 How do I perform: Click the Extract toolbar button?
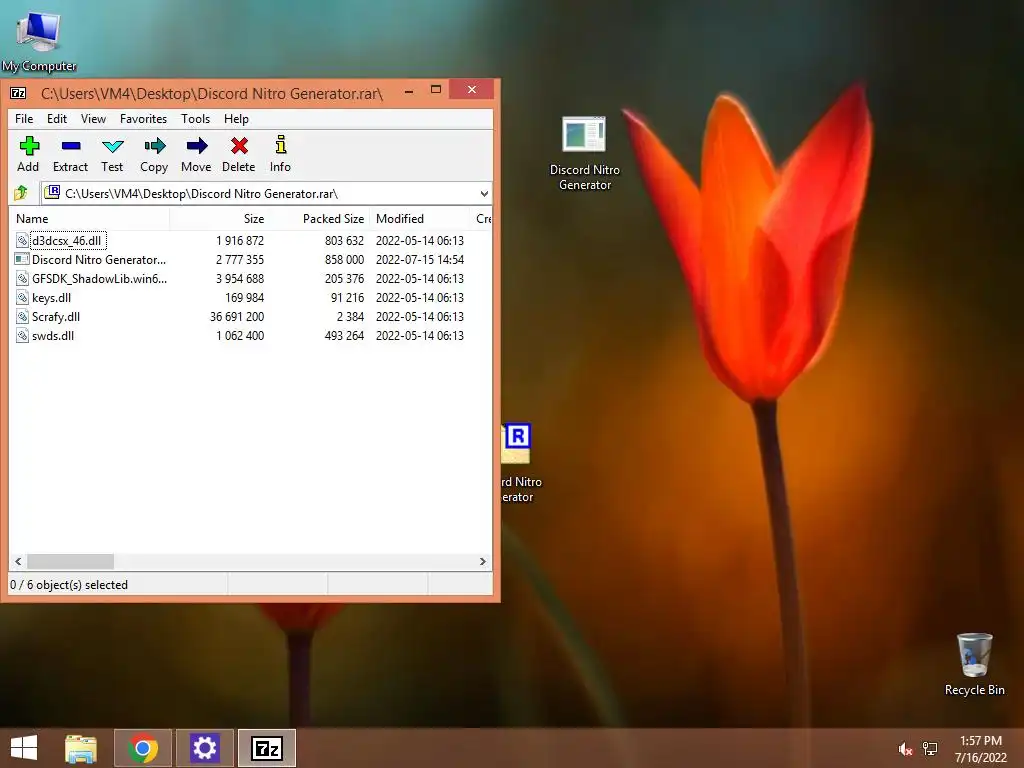(70, 155)
